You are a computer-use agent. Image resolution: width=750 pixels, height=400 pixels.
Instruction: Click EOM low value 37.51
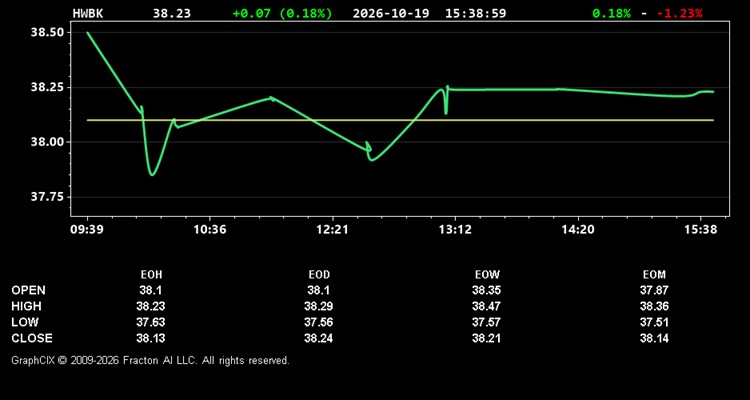pos(654,322)
